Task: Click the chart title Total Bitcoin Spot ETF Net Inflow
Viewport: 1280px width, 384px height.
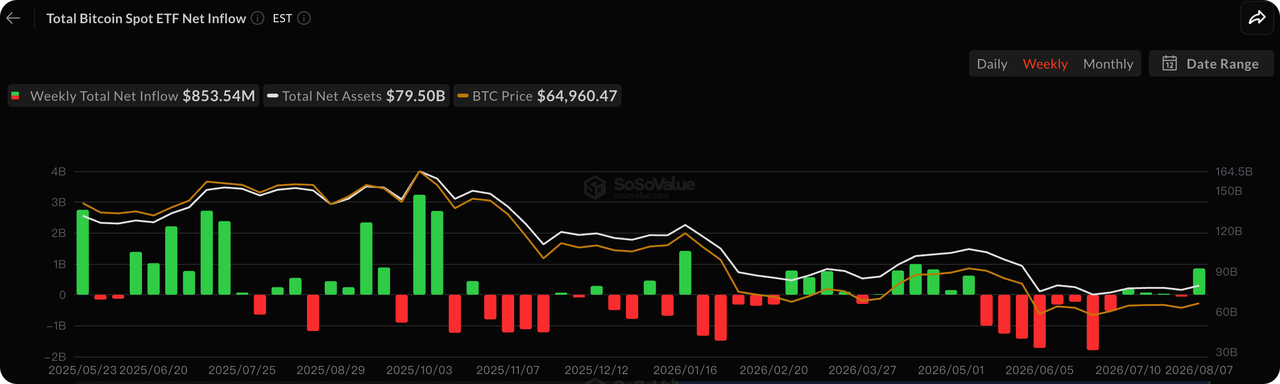Action: (146, 18)
